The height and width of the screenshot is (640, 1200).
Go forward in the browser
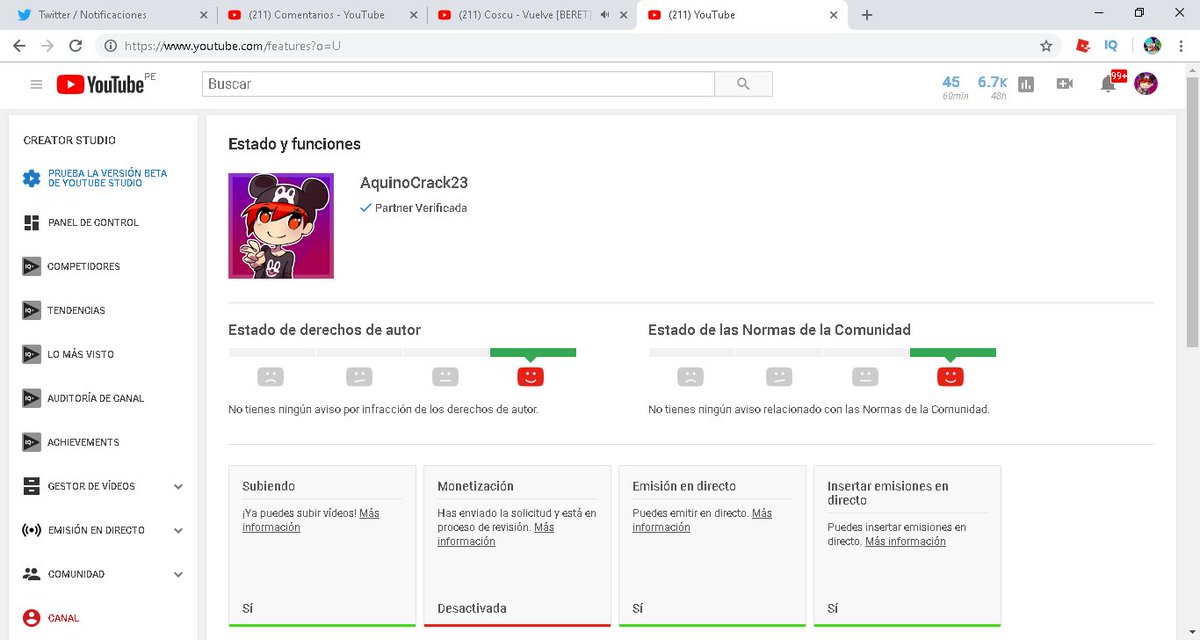click(47, 46)
